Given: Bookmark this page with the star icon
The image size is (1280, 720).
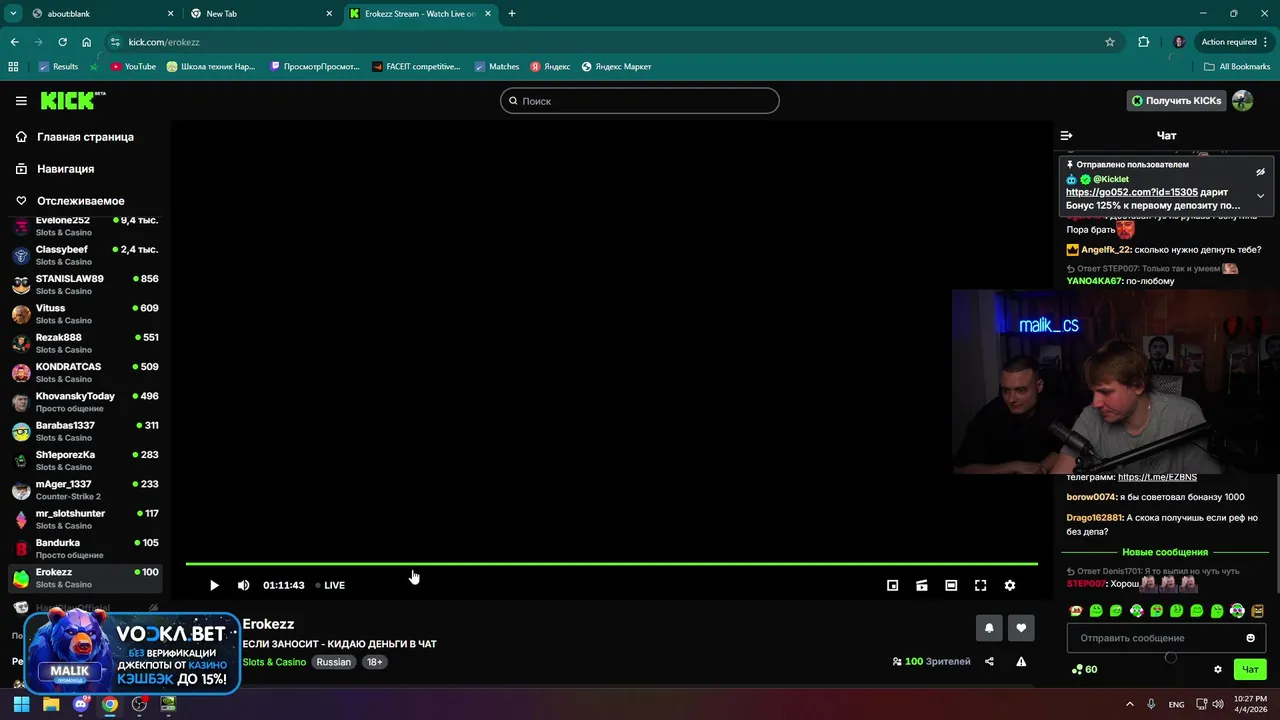Looking at the screenshot, I should 1110,42.
